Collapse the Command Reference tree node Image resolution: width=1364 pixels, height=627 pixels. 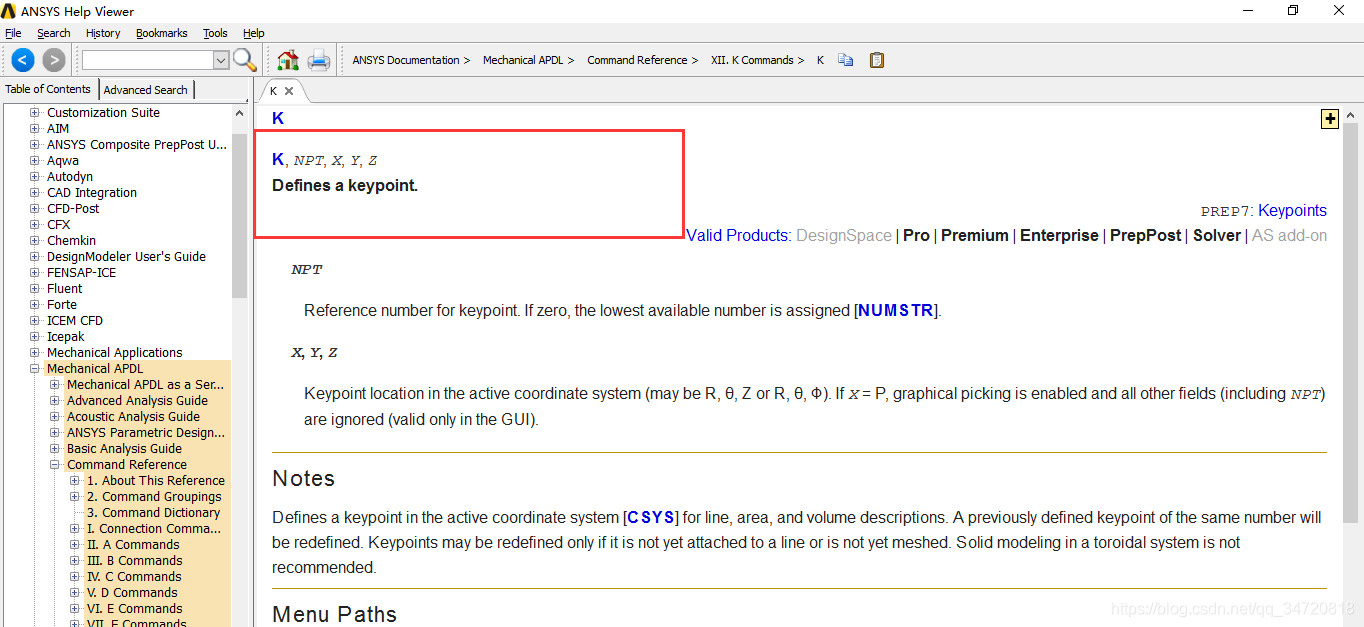(x=55, y=465)
